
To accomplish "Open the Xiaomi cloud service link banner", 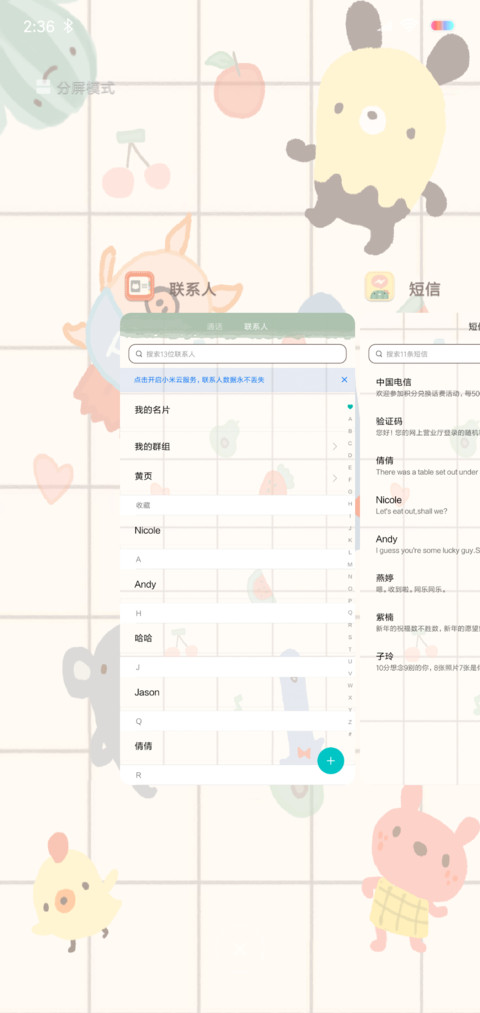I will (198, 380).
